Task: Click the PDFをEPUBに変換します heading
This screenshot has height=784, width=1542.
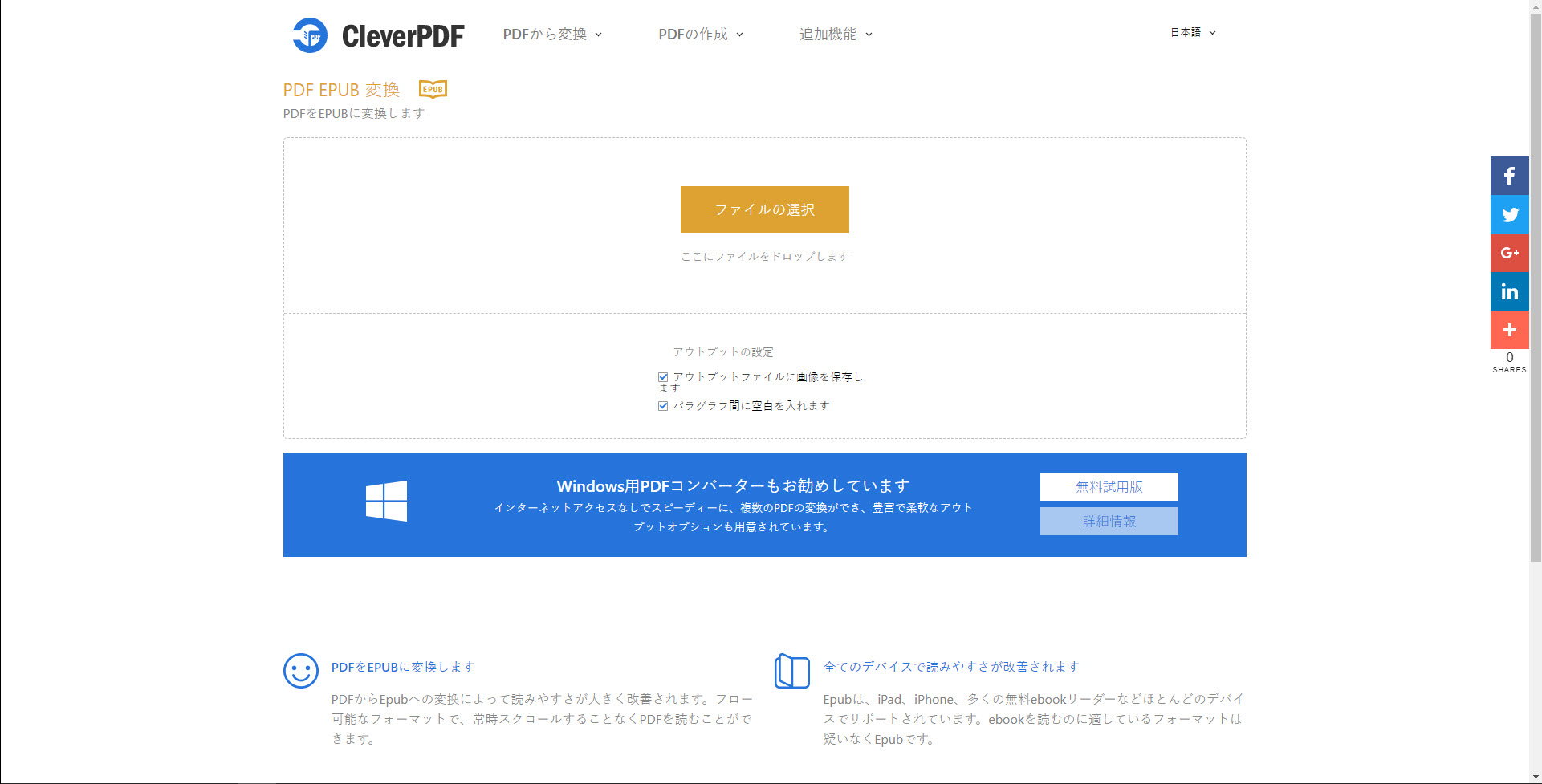Action: [x=403, y=667]
